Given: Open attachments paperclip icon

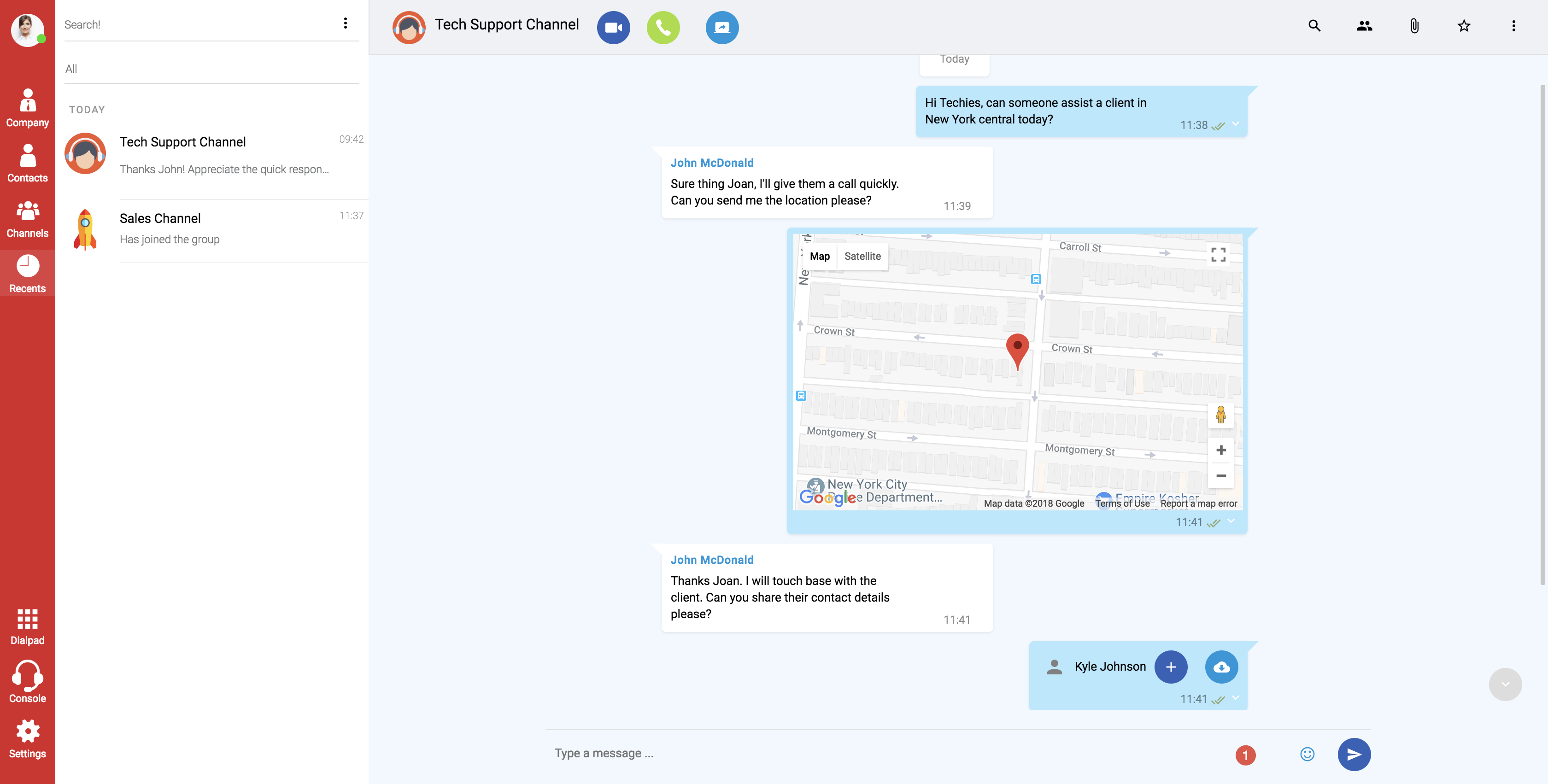Looking at the screenshot, I should 1414,26.
